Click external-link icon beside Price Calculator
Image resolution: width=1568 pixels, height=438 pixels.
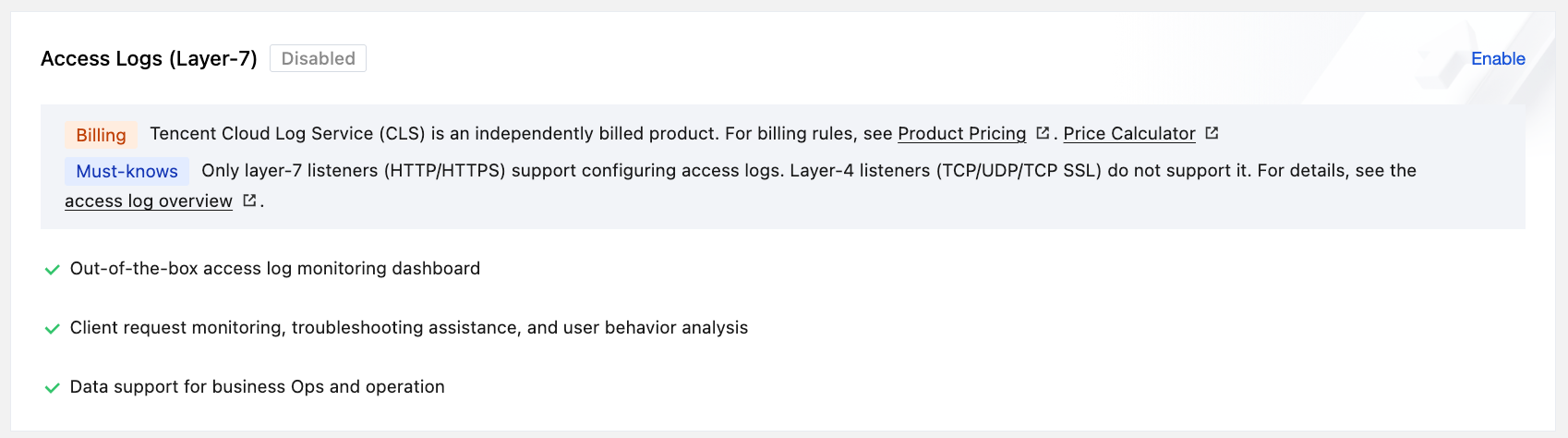pos(1212,133)
